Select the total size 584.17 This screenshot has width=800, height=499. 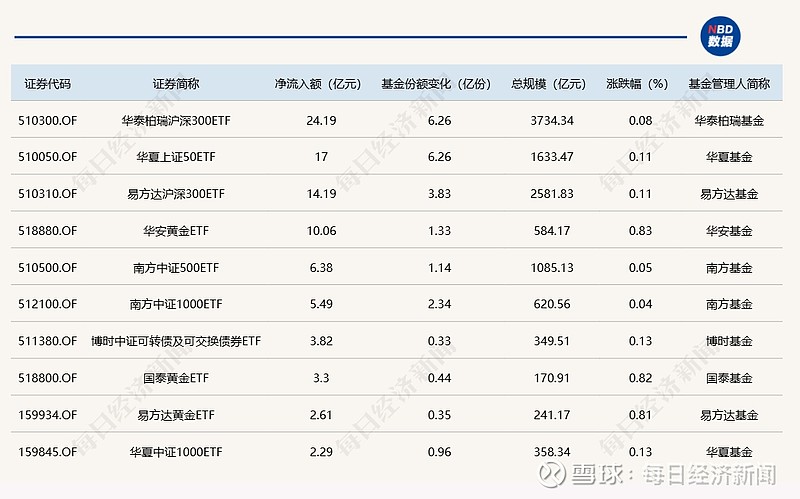pos(552,231)
